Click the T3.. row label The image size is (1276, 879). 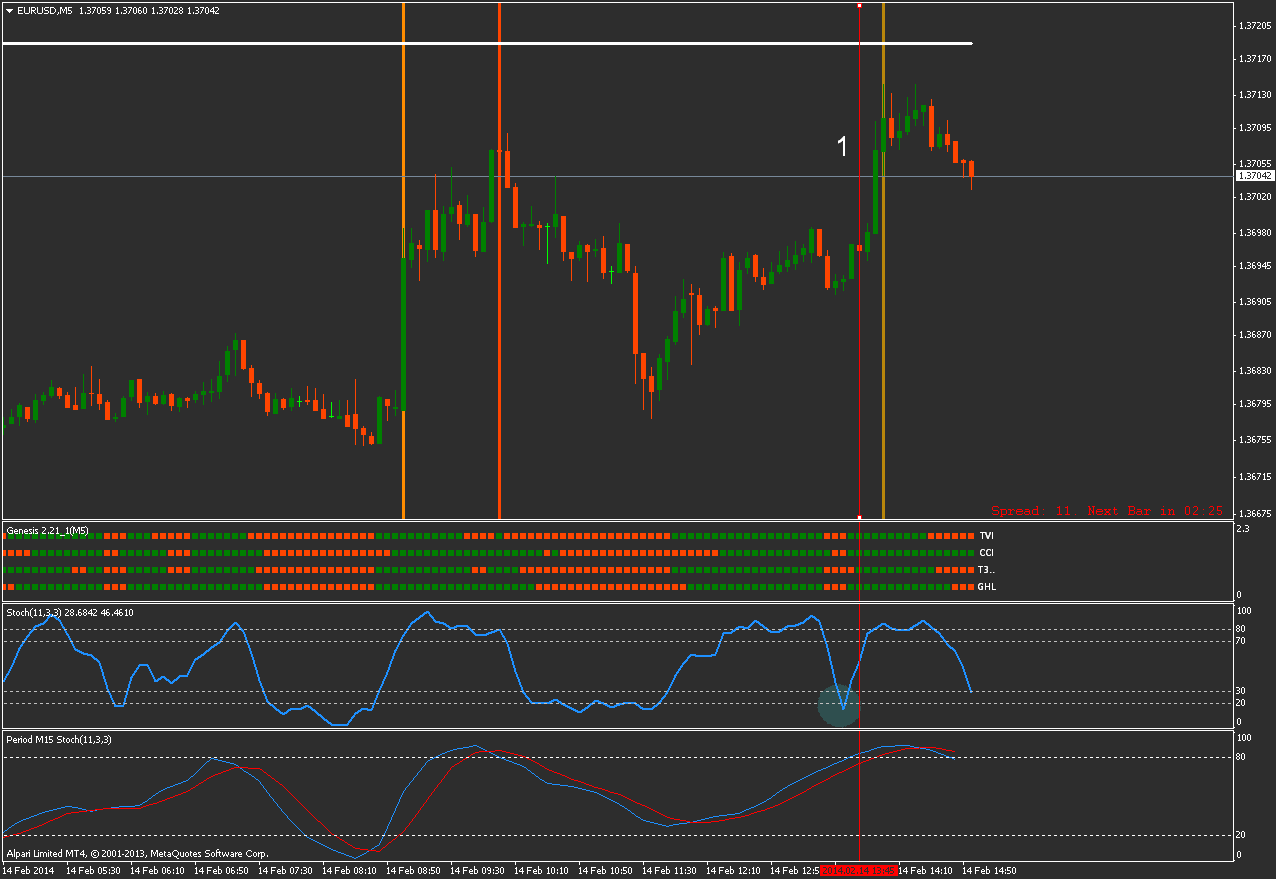[x=987, y=570]
